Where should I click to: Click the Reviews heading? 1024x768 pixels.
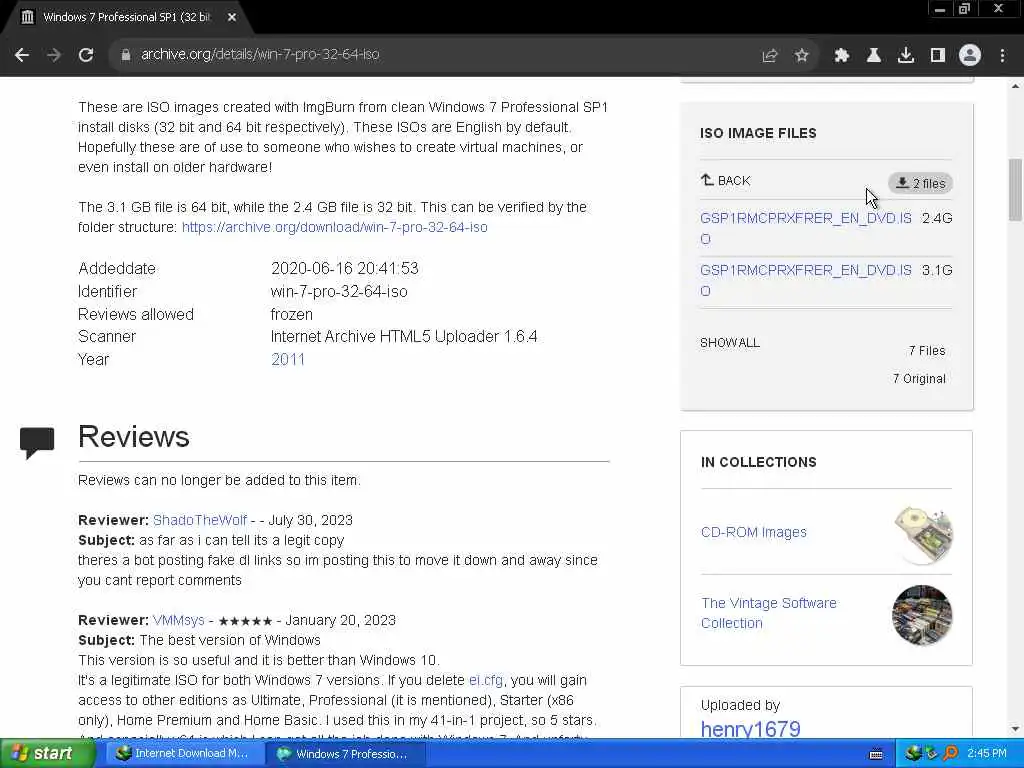tap(134, 437)
